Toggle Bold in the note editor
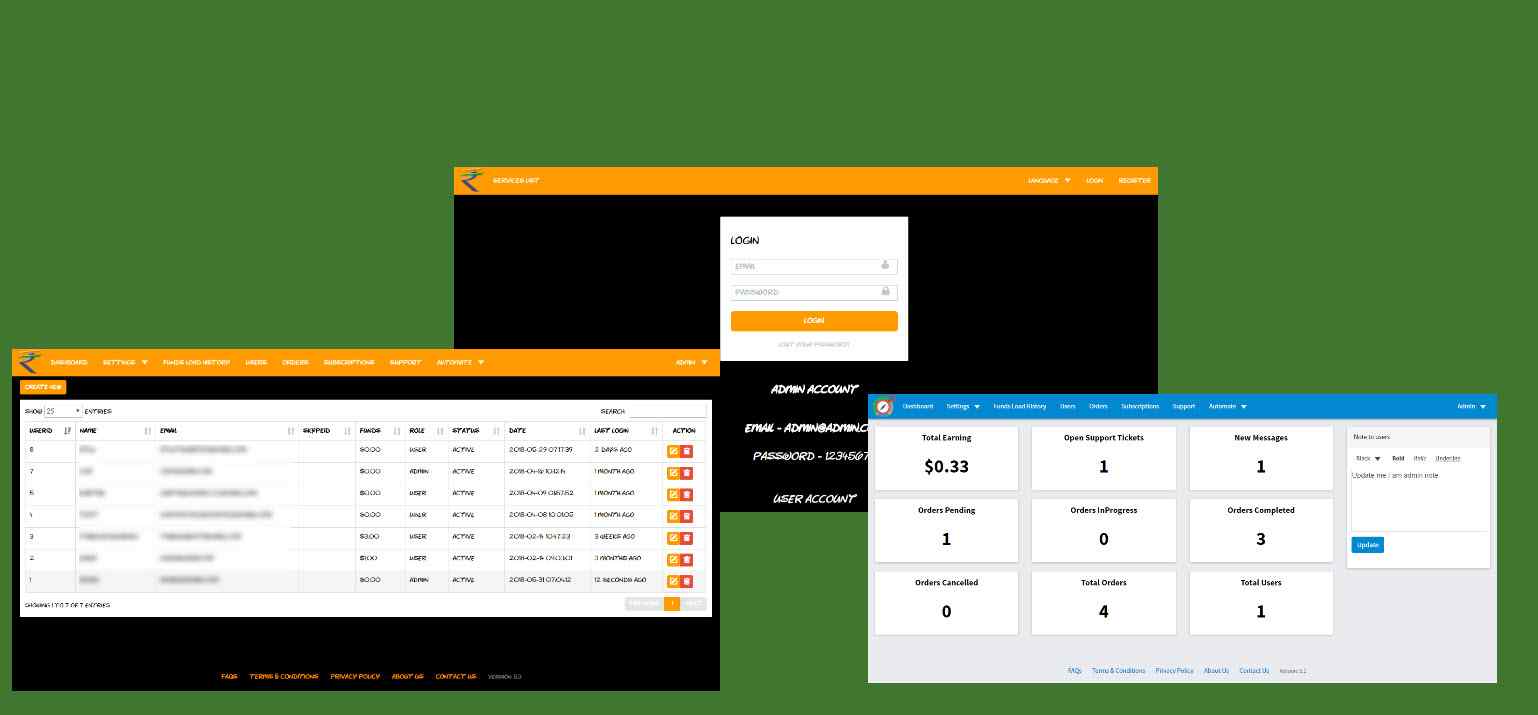1538x715 pixels. [1398, 459]
